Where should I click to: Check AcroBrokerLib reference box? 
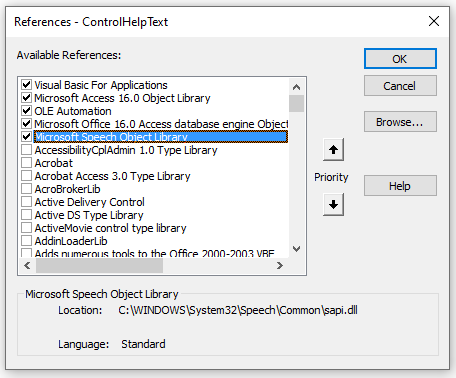(26, 189)
